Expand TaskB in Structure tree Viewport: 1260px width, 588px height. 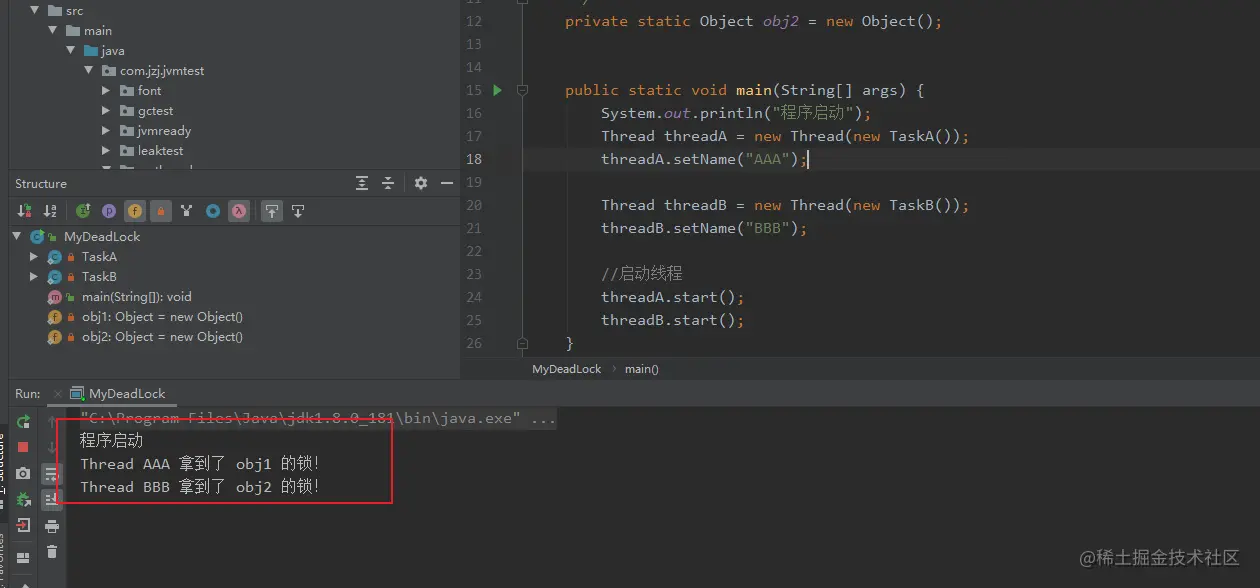(x=35, y=276)
